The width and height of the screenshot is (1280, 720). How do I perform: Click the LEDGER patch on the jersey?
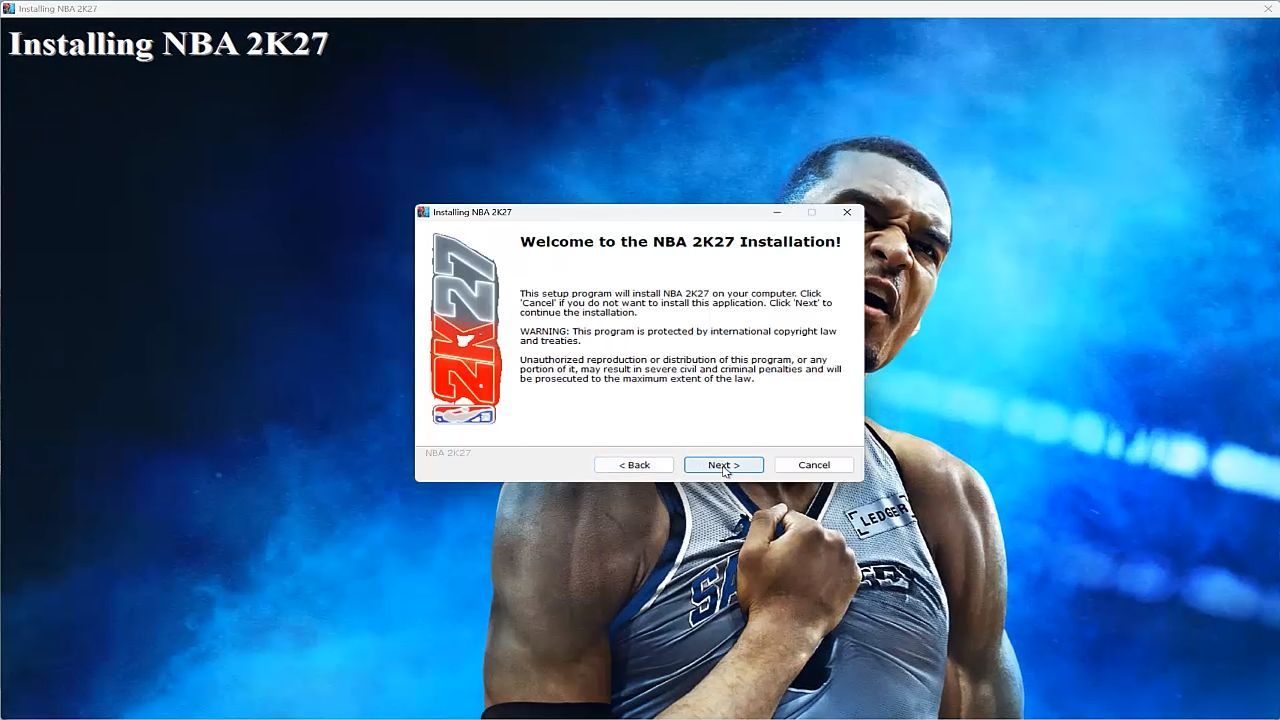point(881,515)
